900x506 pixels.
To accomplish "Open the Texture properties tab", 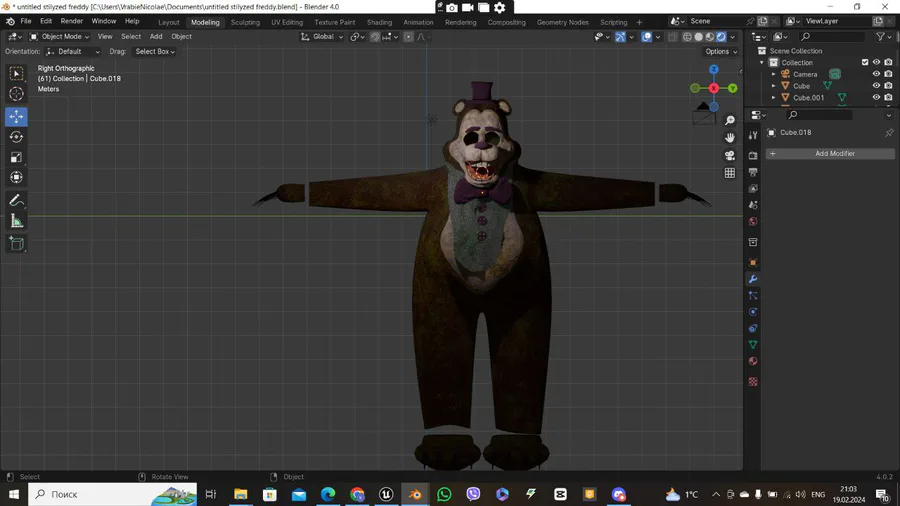I will [x=753, y=382].
